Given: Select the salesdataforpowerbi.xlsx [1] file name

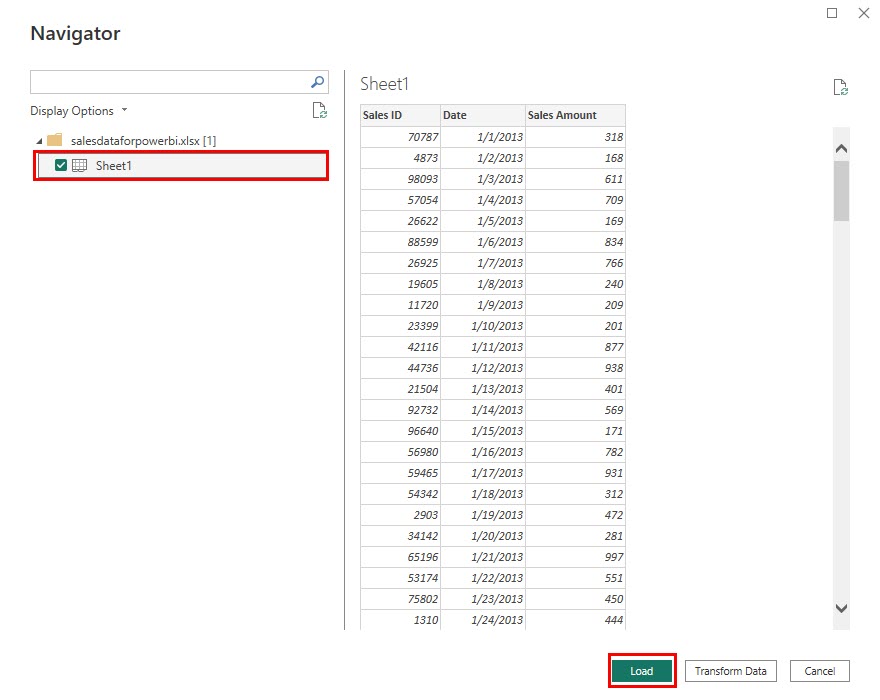Looking at the screenshot, I should tap(143, 140).
